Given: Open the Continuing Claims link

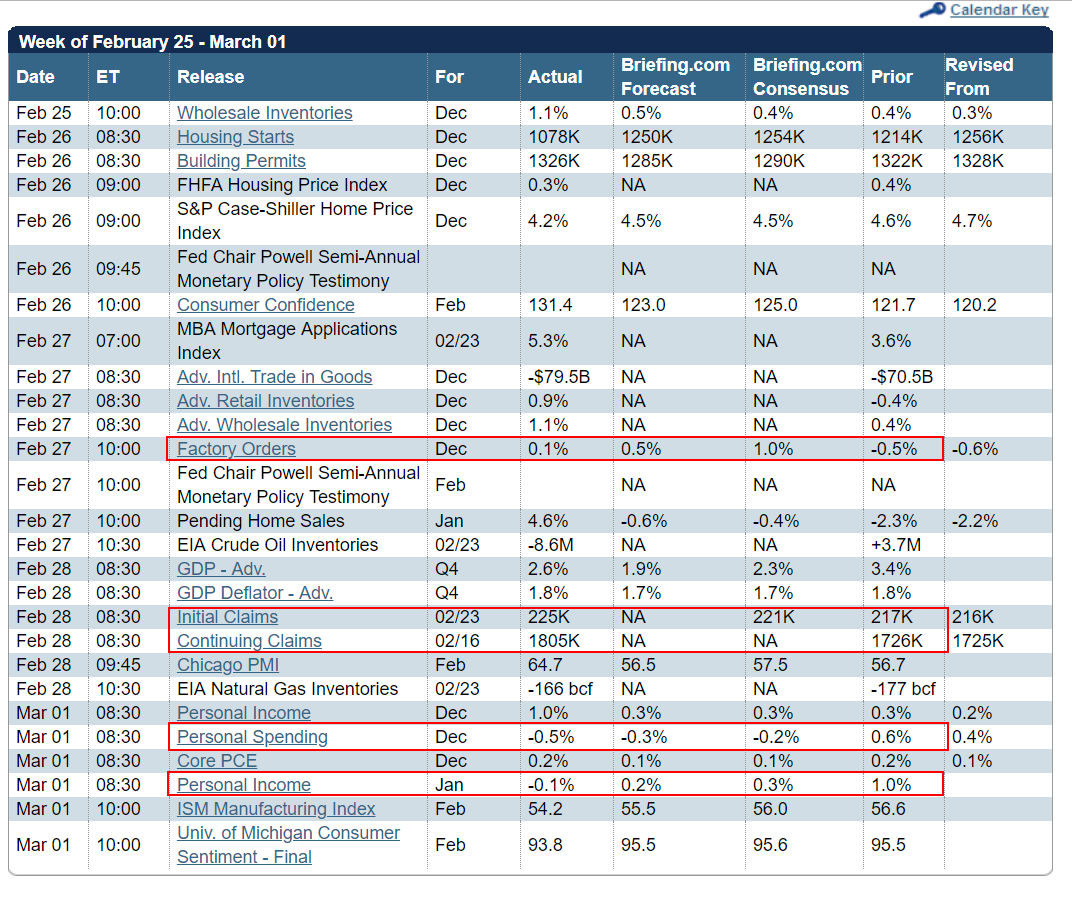Looking at the screenshot, I should click(x=249, y=641).
